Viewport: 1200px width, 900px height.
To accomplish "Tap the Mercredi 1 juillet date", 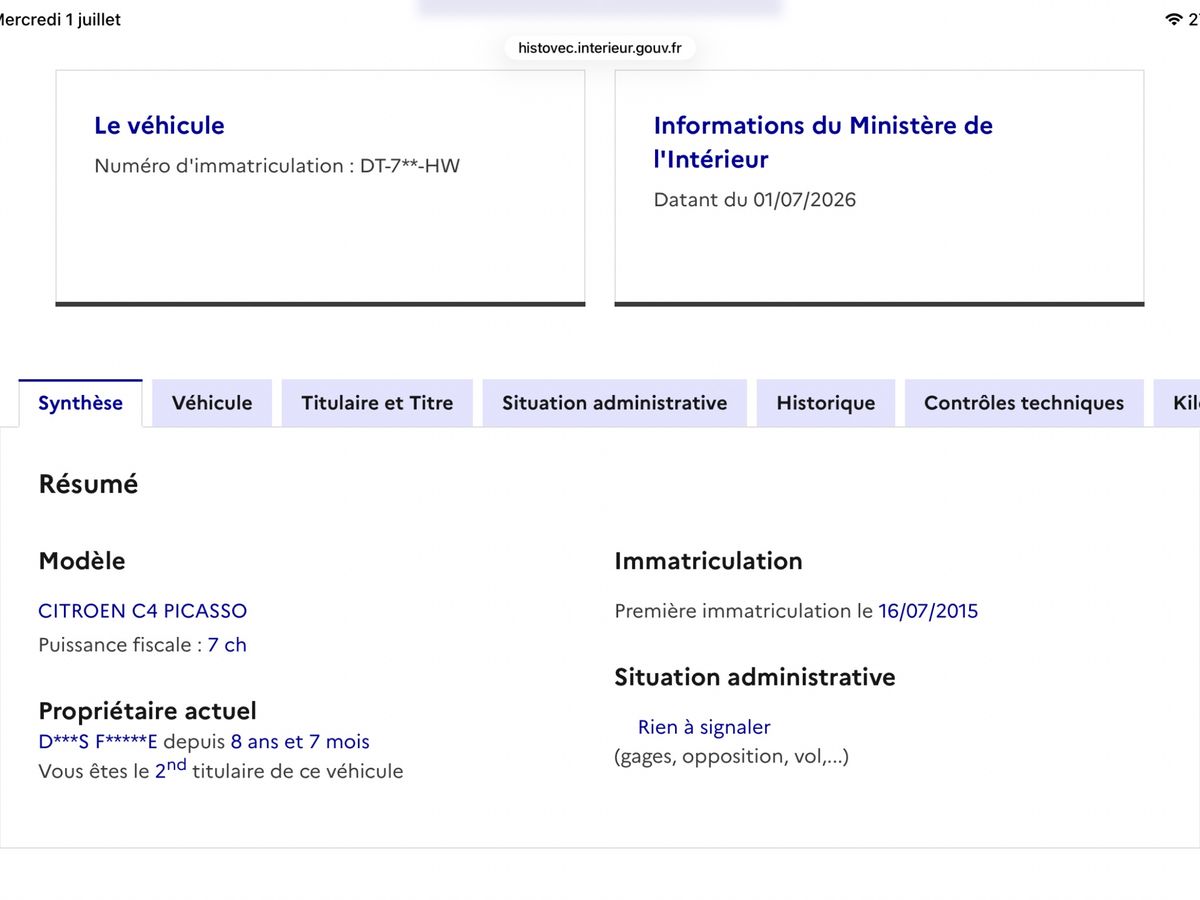I will click(x=60, y=19).
